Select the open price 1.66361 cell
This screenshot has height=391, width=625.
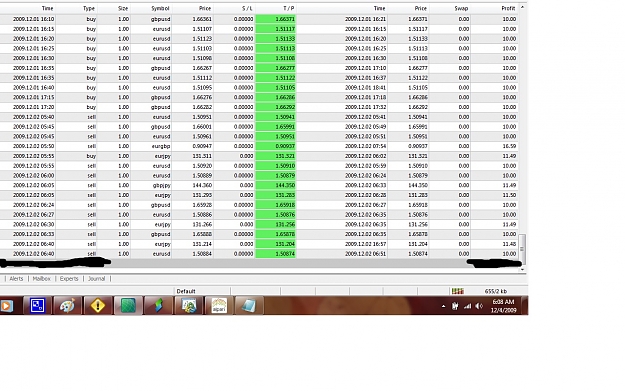pos(202,19)
